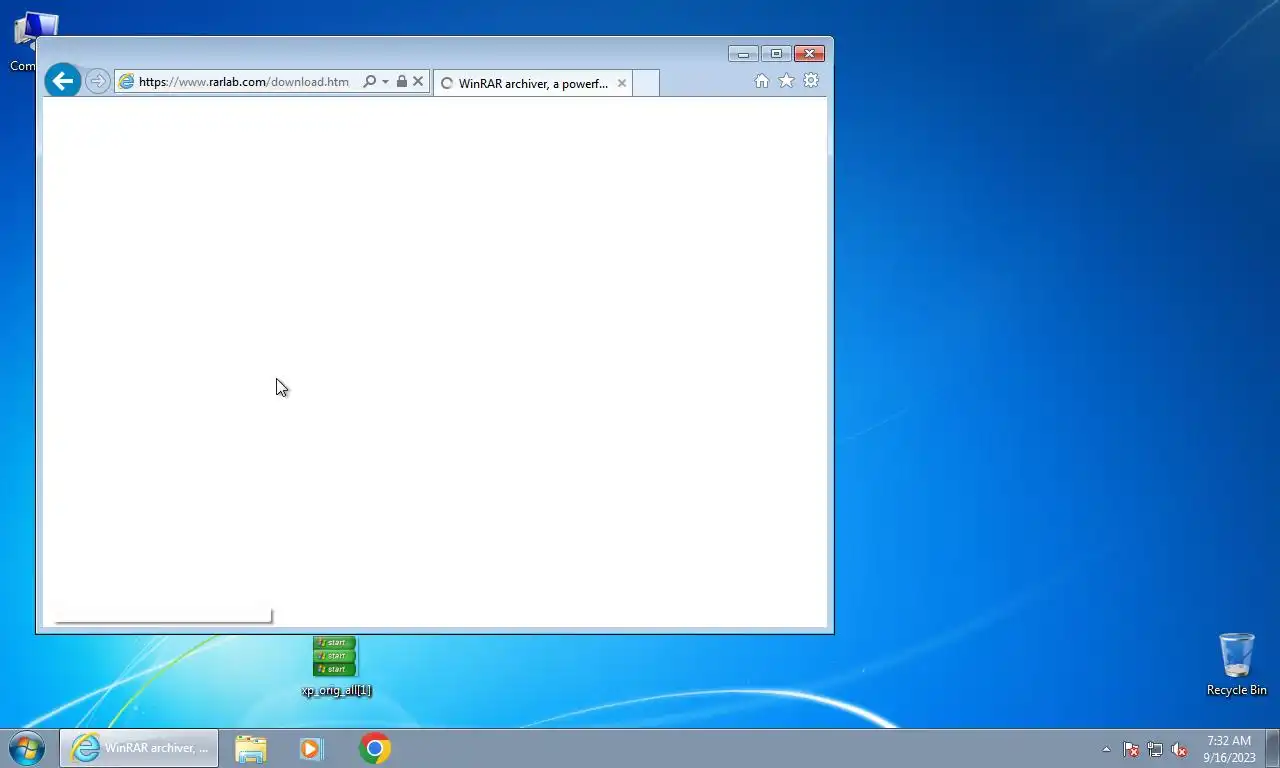
Task: Stop page loading with address bar X
Action: [x=418, y=81]
